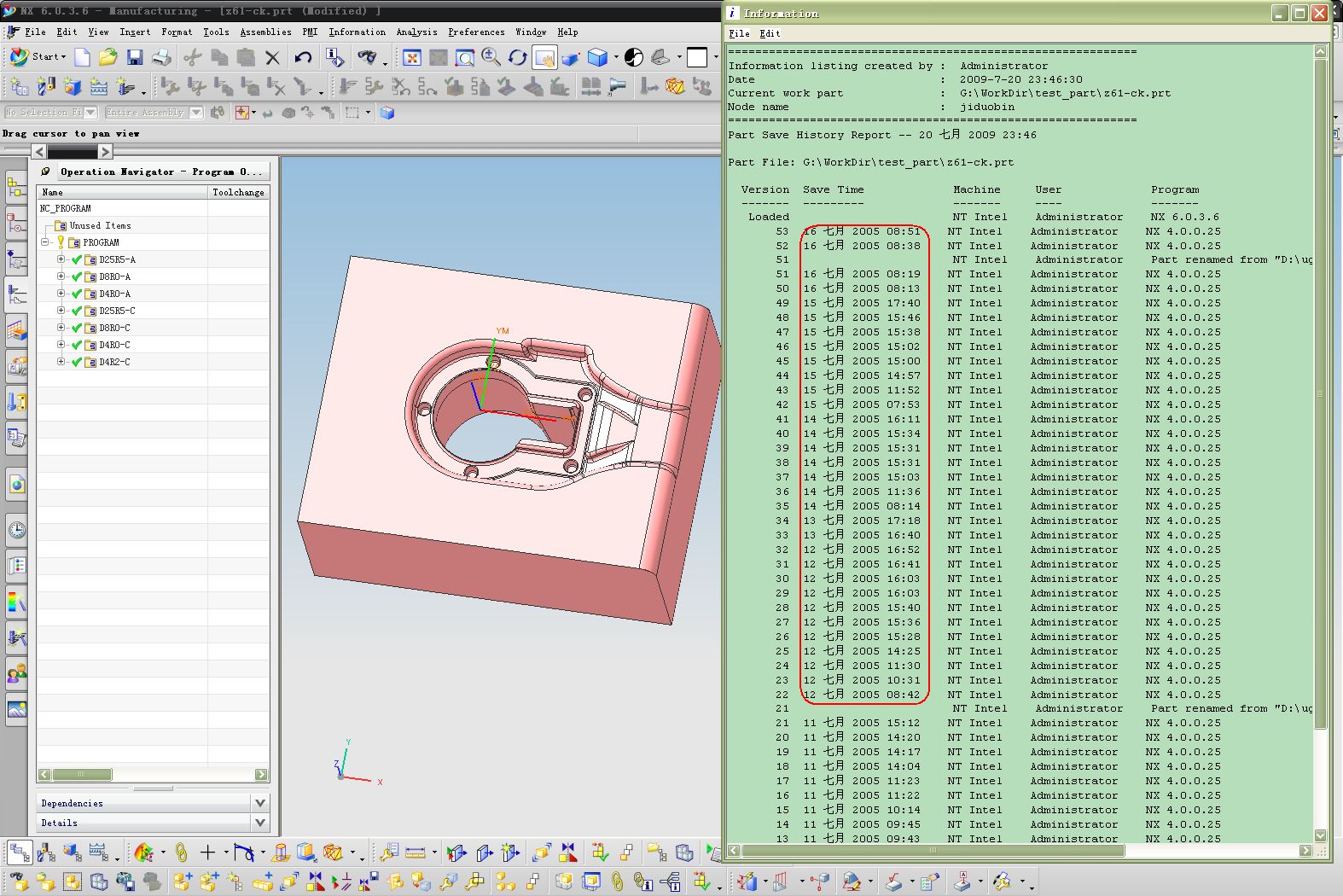This screenshot has width=1343, height=896.
Task: Open the Roles sidebar tab icon
Action: pyautogui.click(x=16, y=674)
